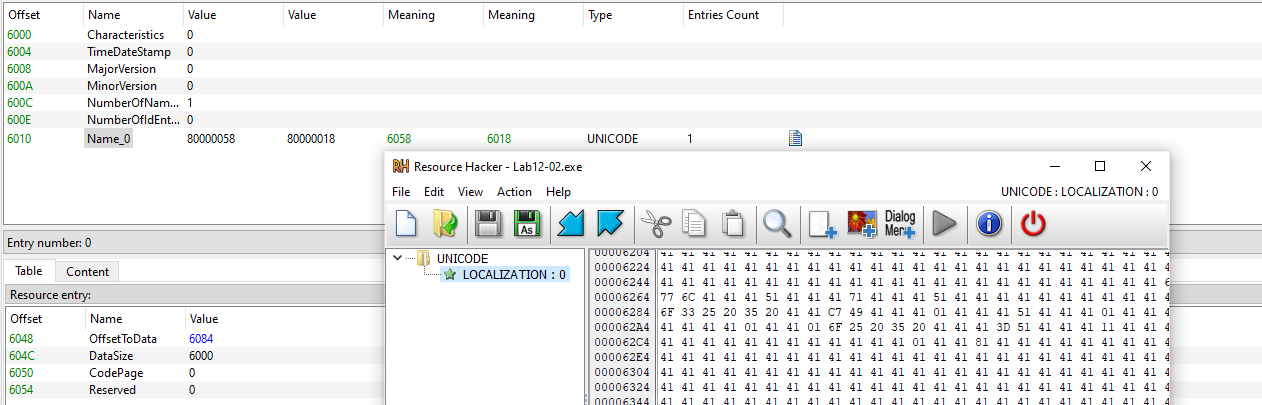Click green meaning value 6058
Image resolution: width=1262 pixels, height=405 pixels.
pyautogui.click(x=399, y=139)
